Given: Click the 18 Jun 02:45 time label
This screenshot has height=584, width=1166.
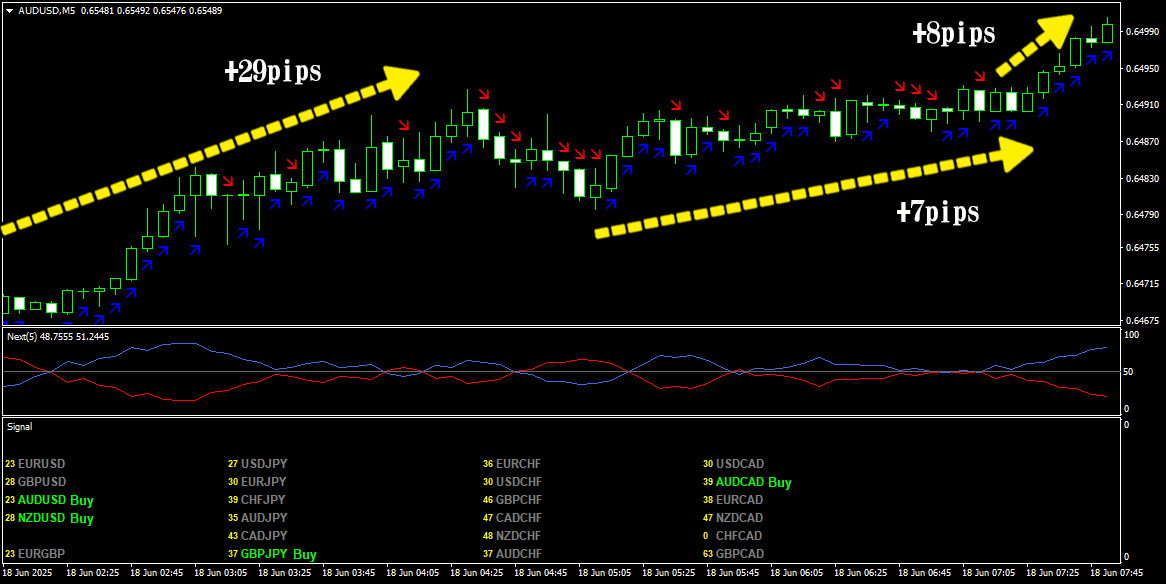Looking at the screenshot, I should click(156, 574).
